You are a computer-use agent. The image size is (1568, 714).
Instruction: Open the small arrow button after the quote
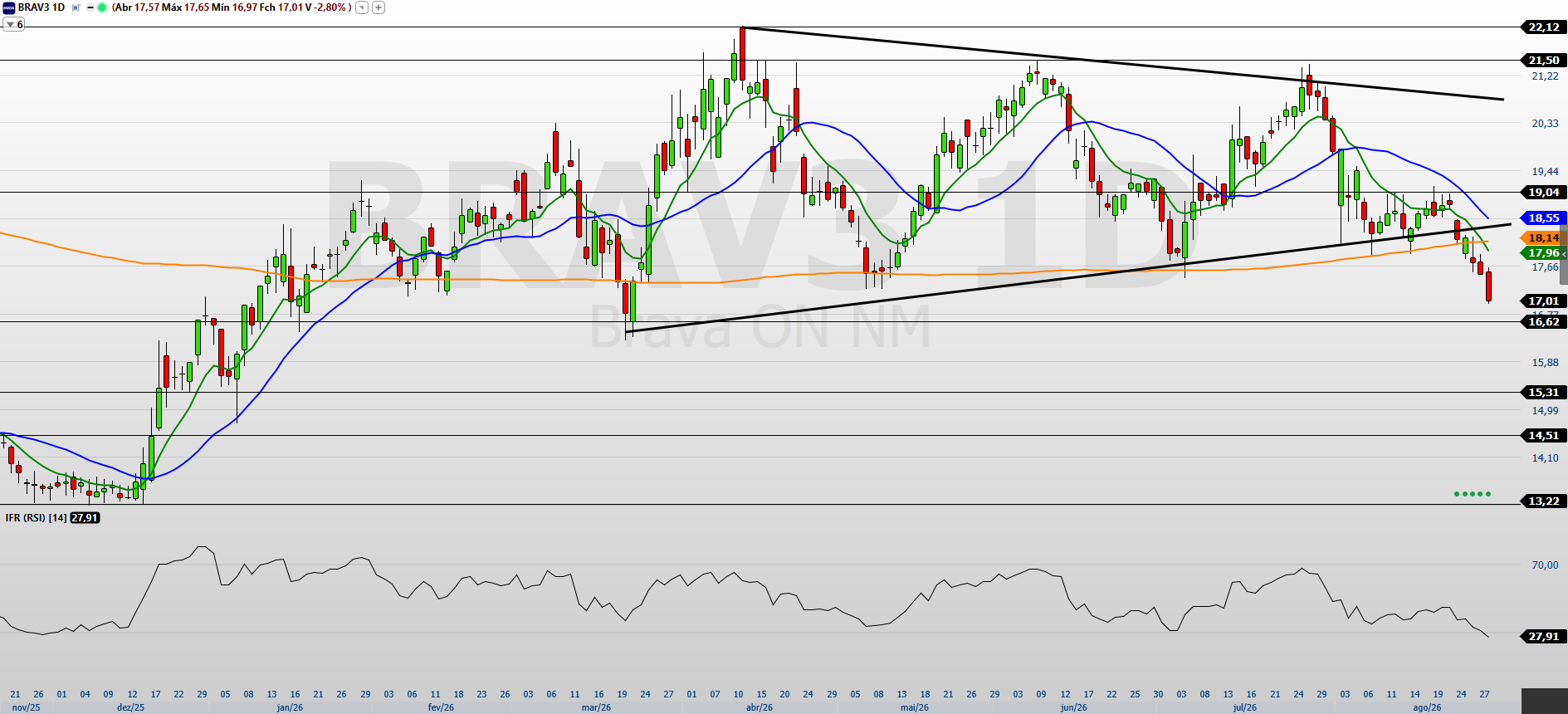362,7
